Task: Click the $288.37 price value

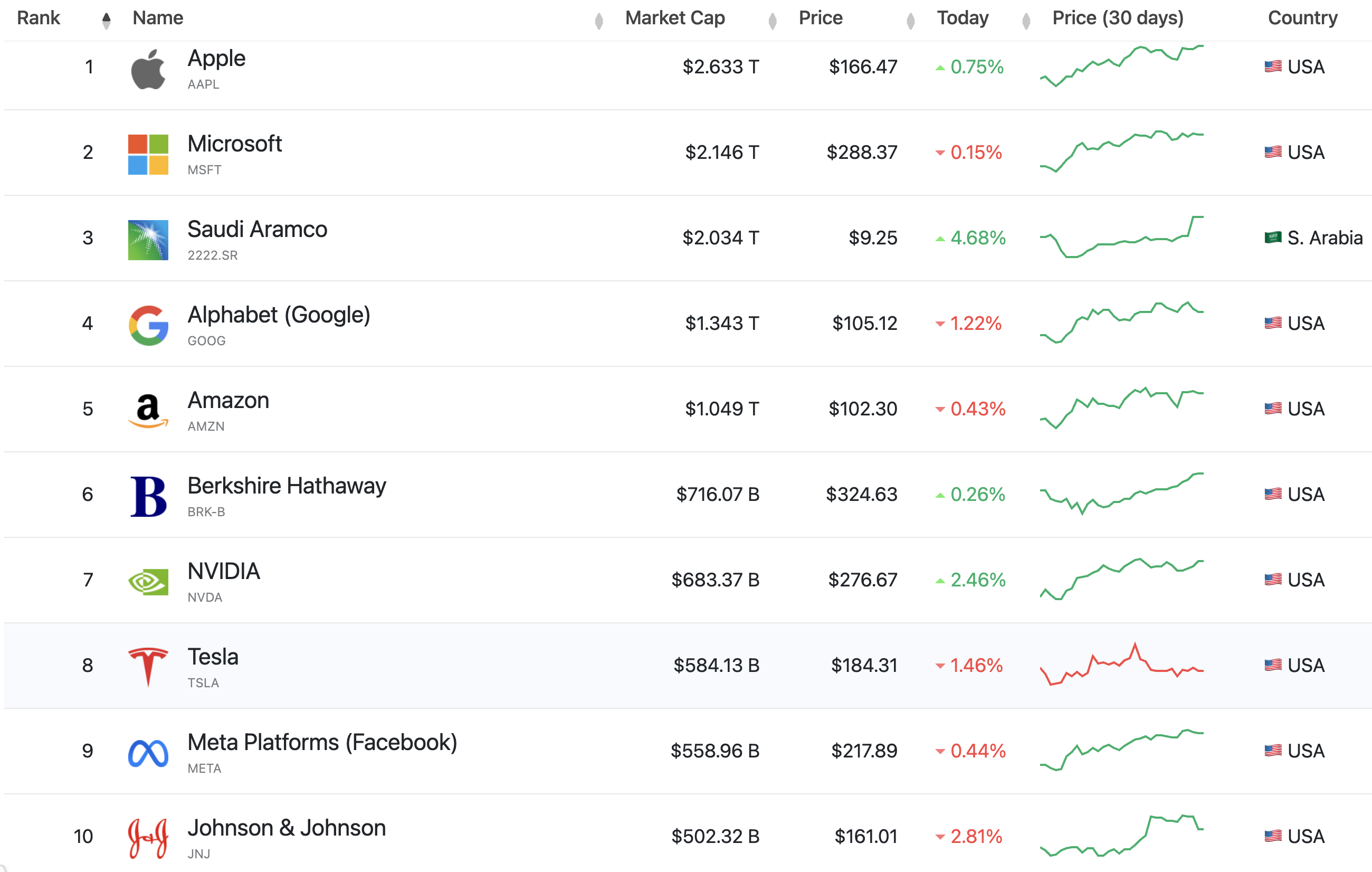Action: (862, 153)
